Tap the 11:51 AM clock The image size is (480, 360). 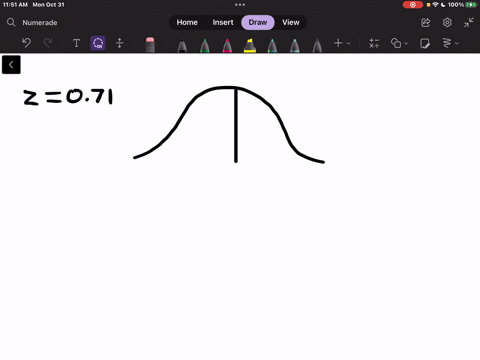pos(15,5)
